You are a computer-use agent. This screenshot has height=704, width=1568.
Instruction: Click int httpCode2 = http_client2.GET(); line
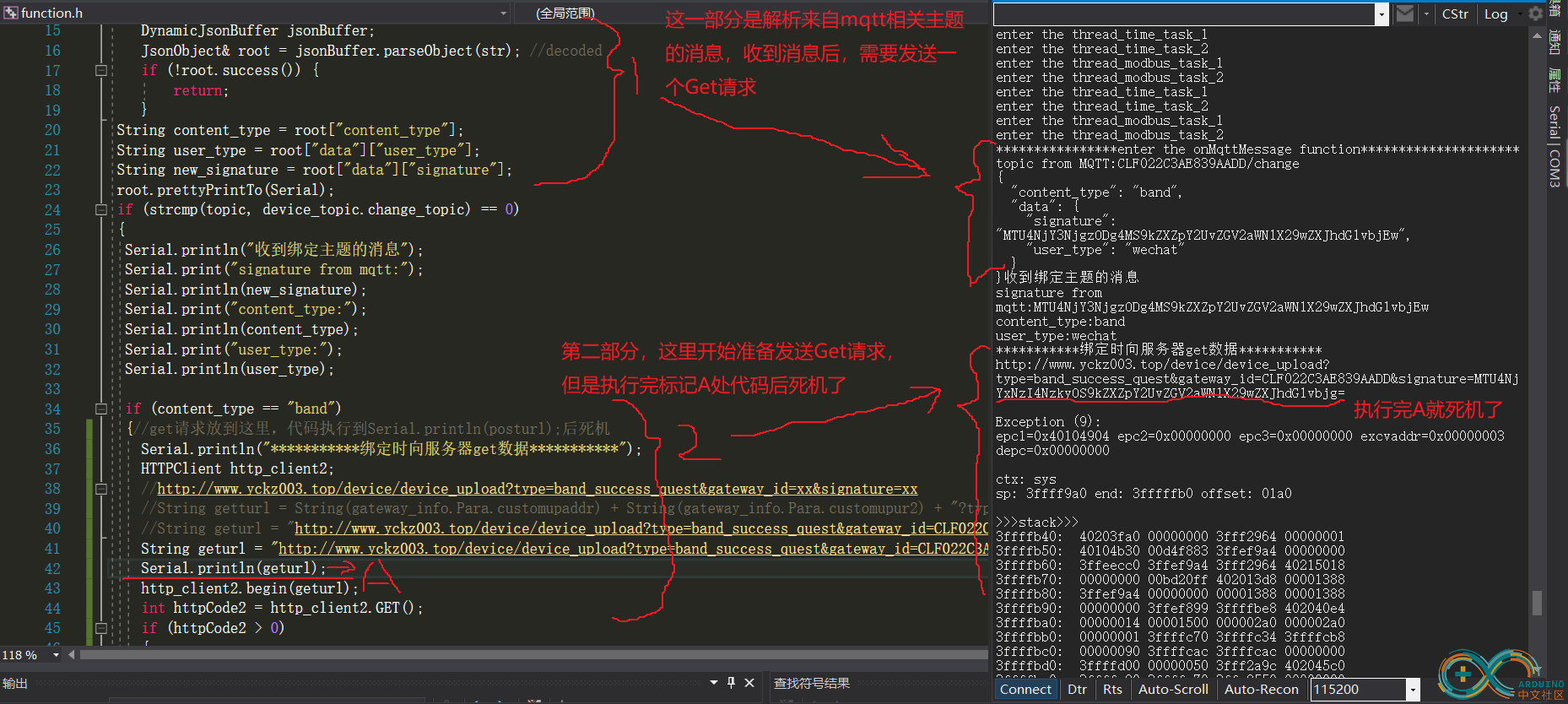(x=282, y=608)
